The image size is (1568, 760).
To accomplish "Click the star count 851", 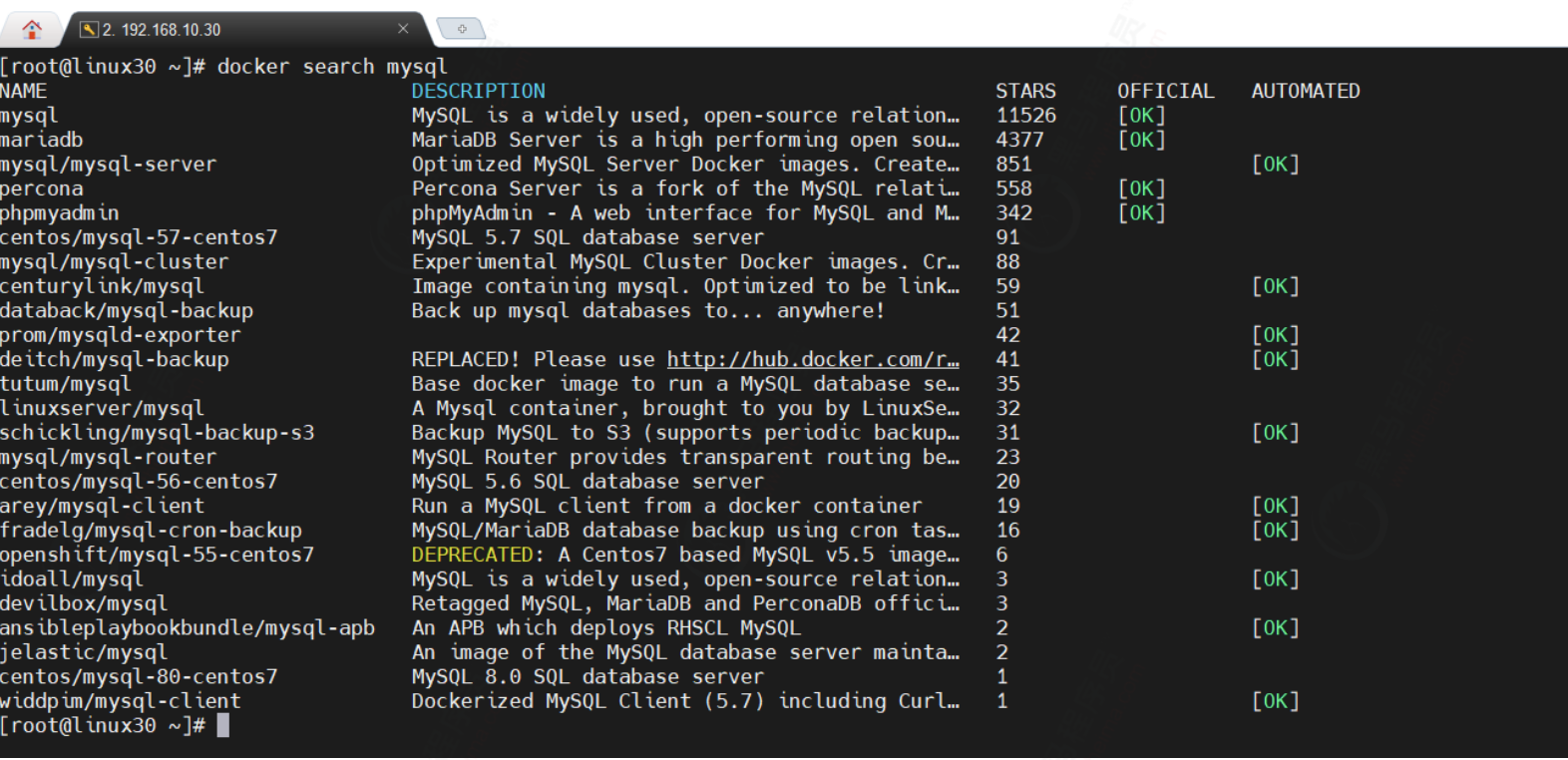I will coord(1014,164).
